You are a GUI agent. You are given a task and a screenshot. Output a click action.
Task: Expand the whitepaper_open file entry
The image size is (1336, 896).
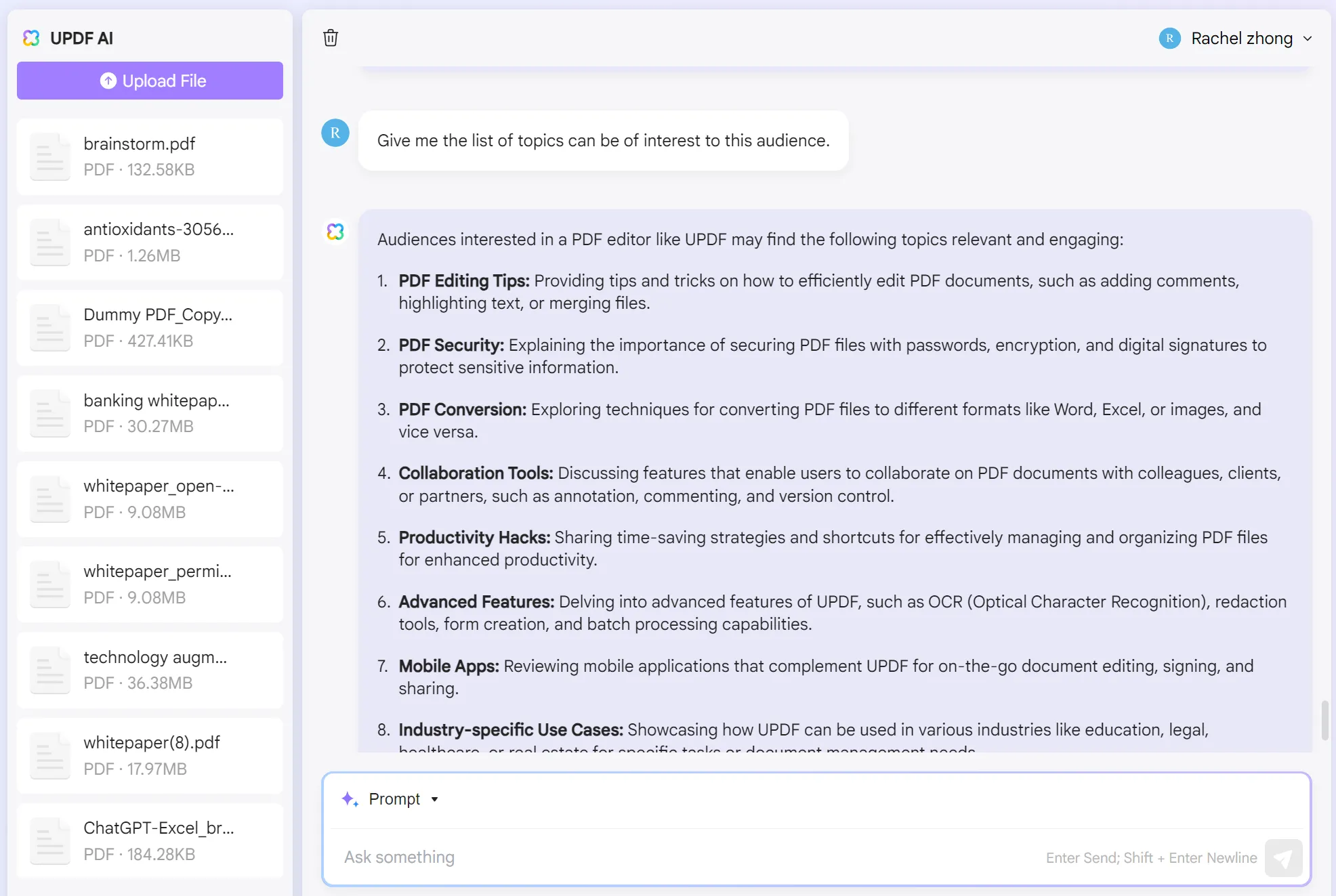coord(150,499)
